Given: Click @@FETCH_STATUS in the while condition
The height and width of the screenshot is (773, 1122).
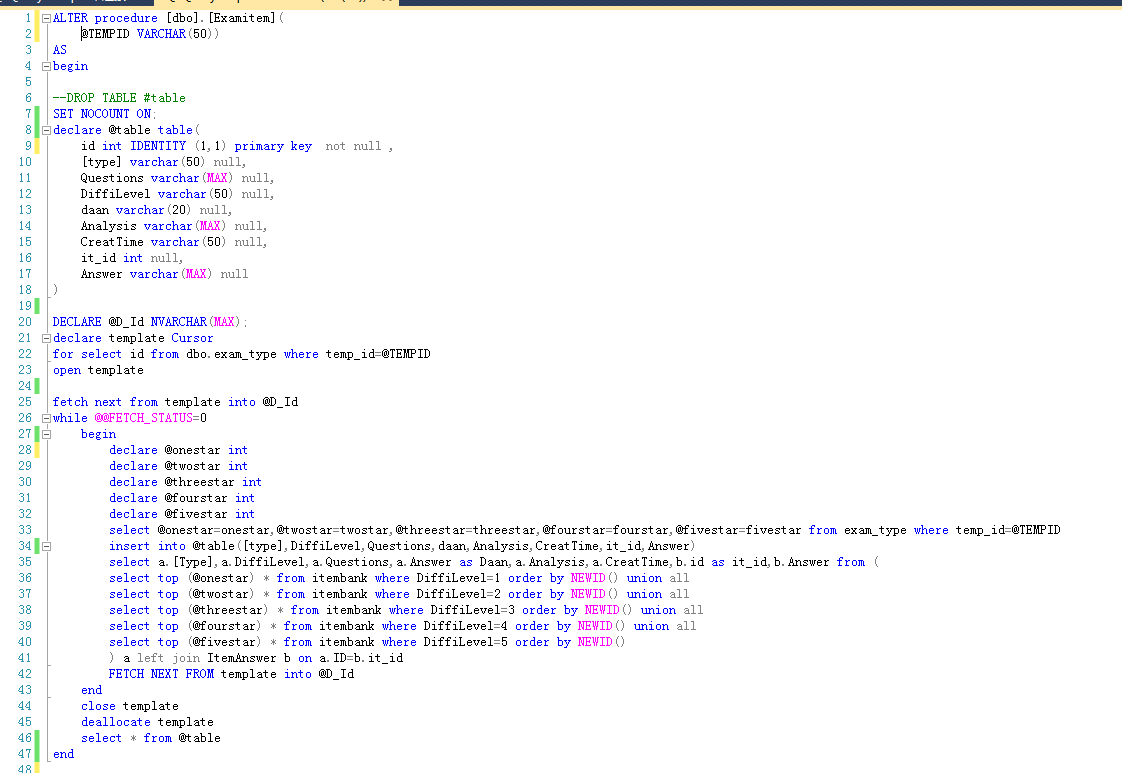Looking at the screenshot, I should click(x=144, y=418).
